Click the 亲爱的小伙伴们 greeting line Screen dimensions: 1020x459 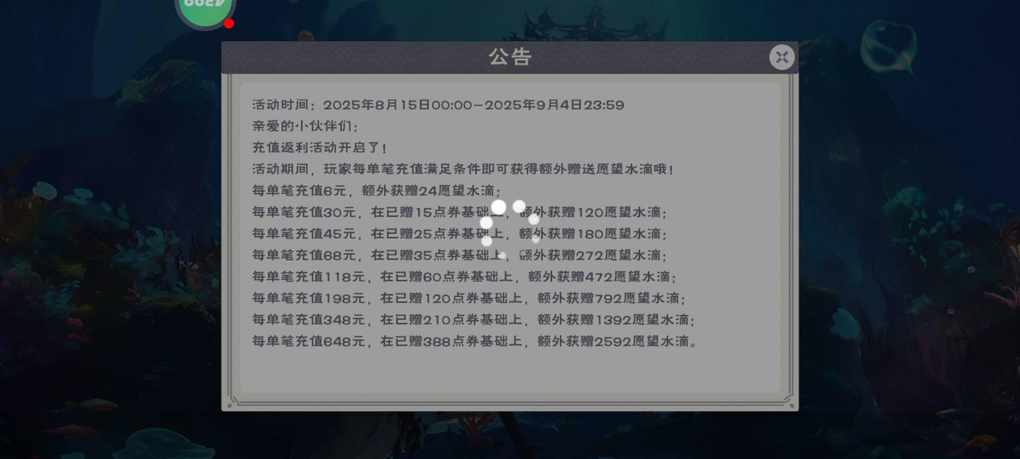[x=305, y=126]
